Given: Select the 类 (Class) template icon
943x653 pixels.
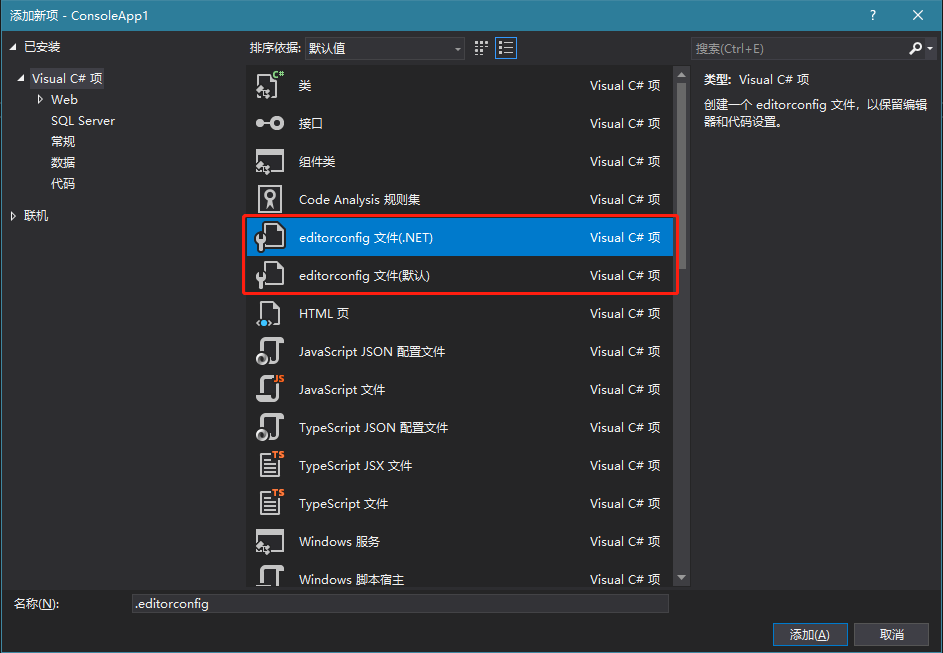Looking at the screenshot, I should [270, 85].
